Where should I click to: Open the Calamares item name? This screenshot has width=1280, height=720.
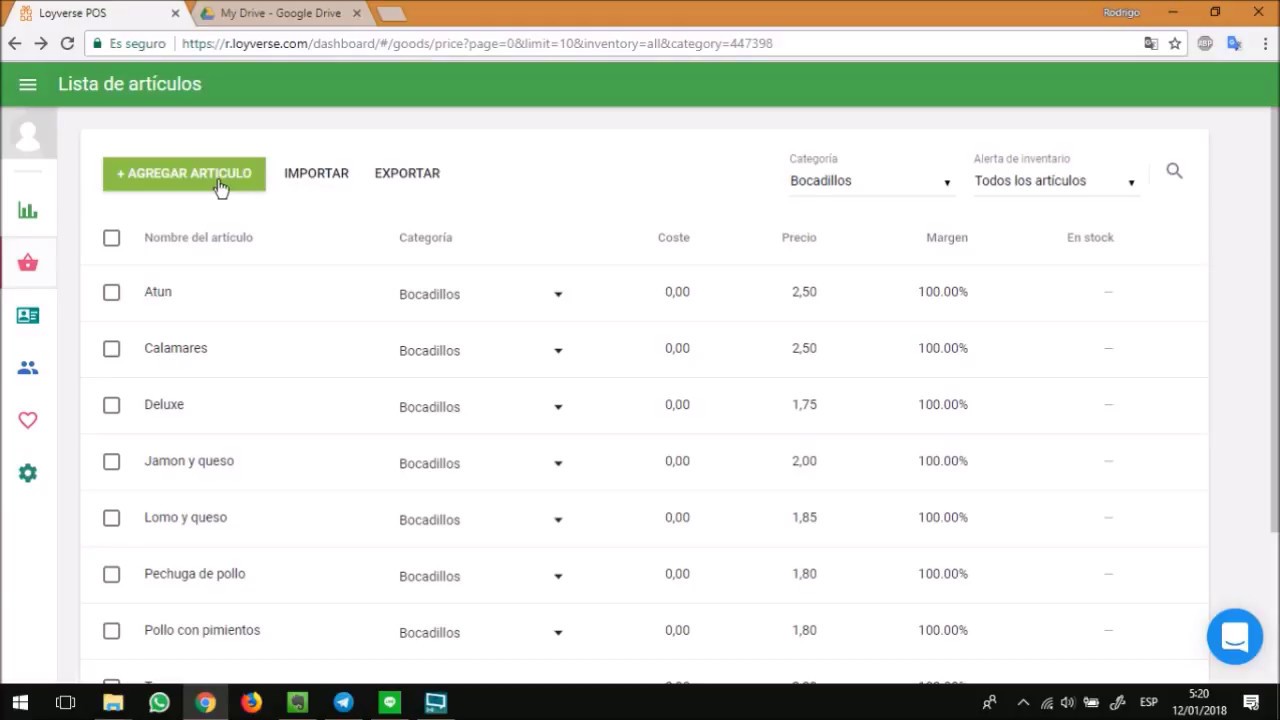coord(176,348)
